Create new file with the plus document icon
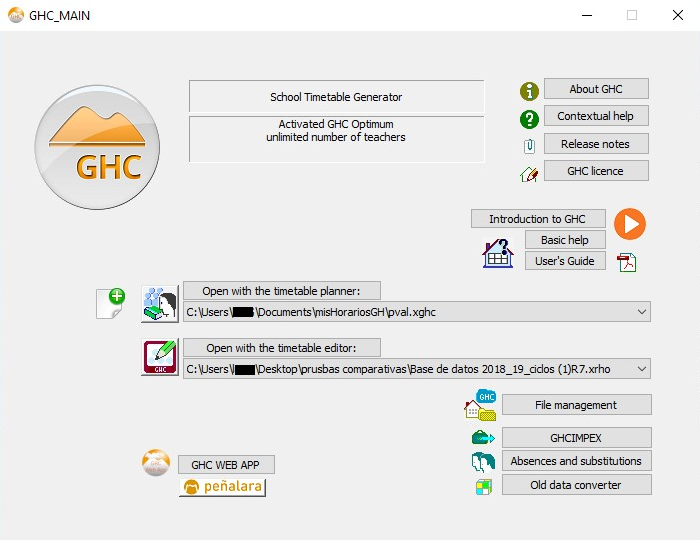 111,303
